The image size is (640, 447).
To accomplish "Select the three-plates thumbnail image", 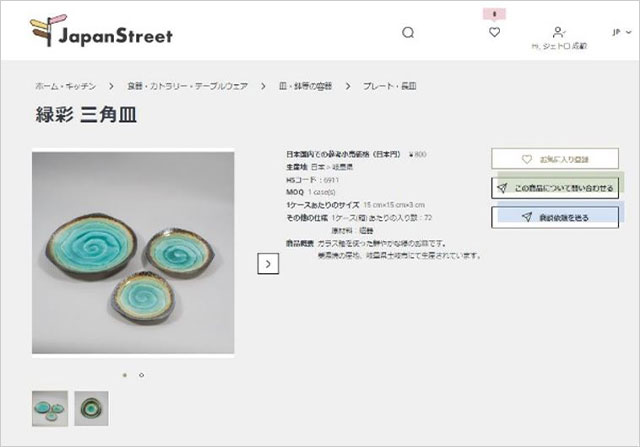I will [50, 409].
